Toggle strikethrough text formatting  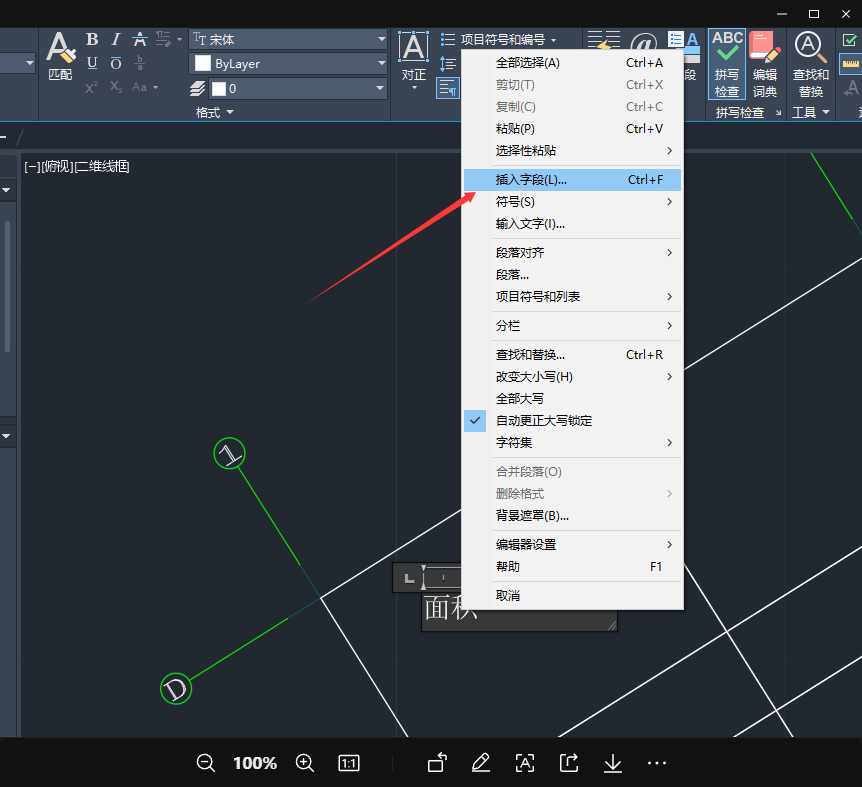140,40
